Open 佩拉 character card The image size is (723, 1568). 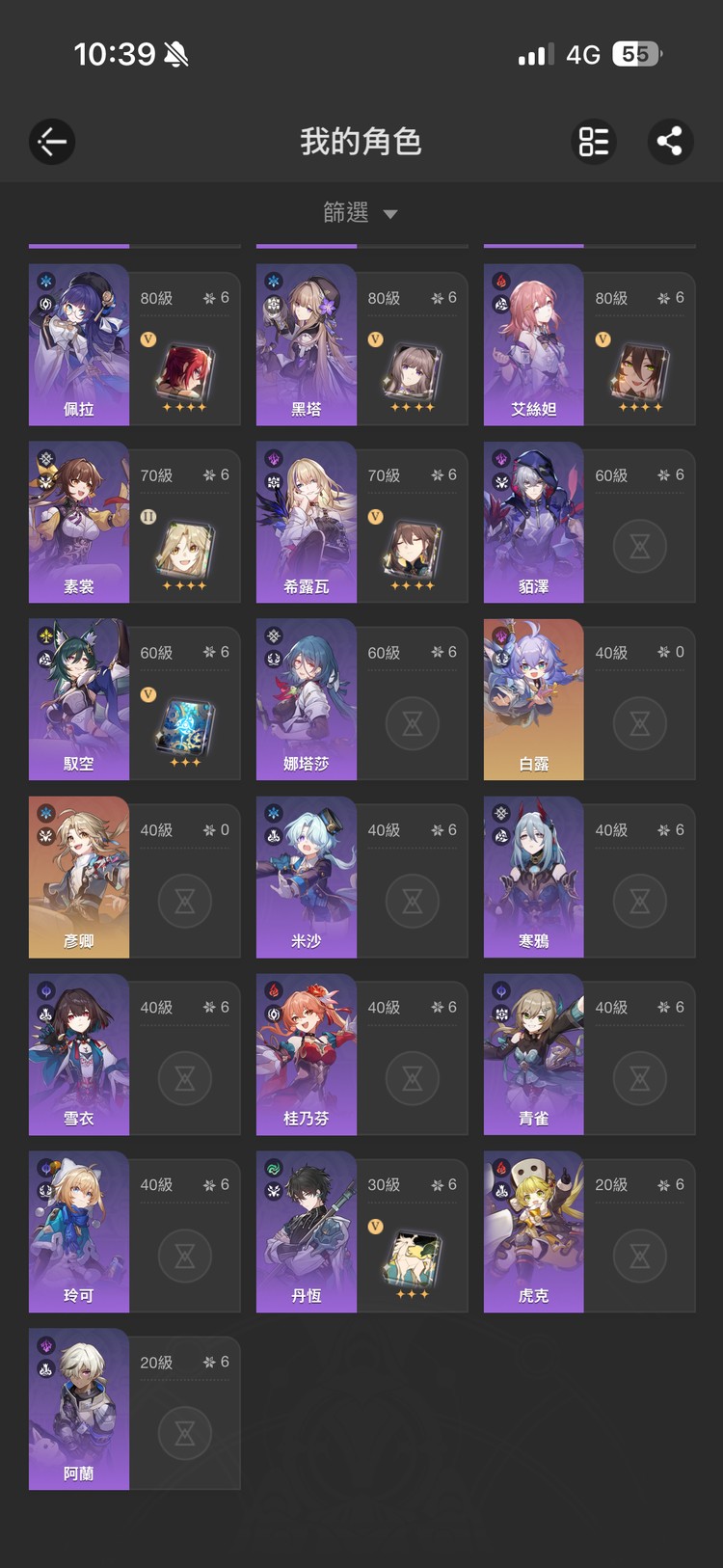pyautogui.click(x=135, y=345)
